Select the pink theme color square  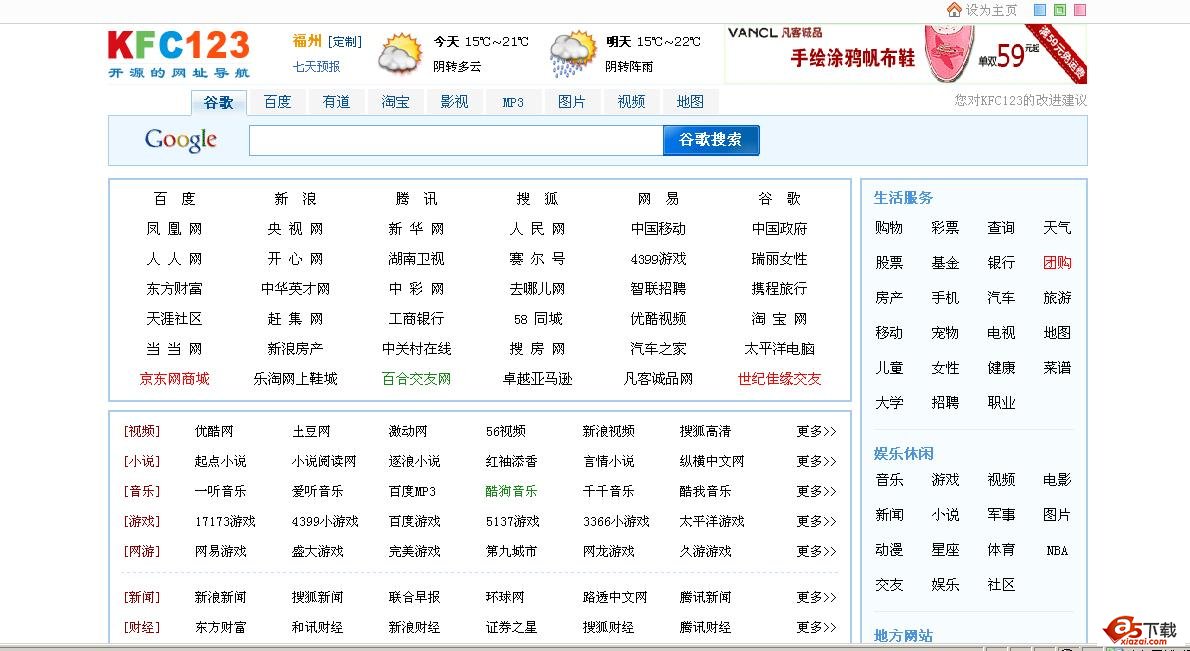pos(1080,11)
